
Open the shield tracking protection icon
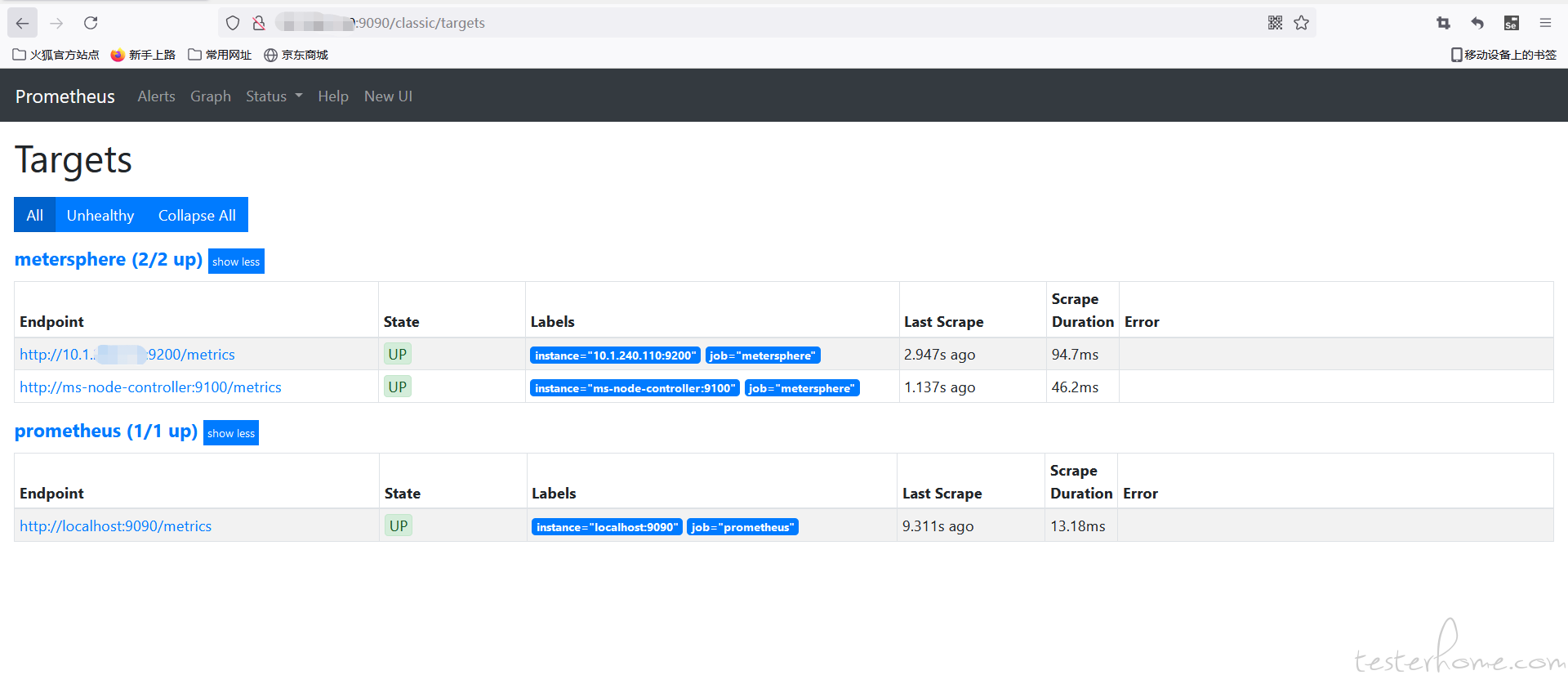coord(233,23)
